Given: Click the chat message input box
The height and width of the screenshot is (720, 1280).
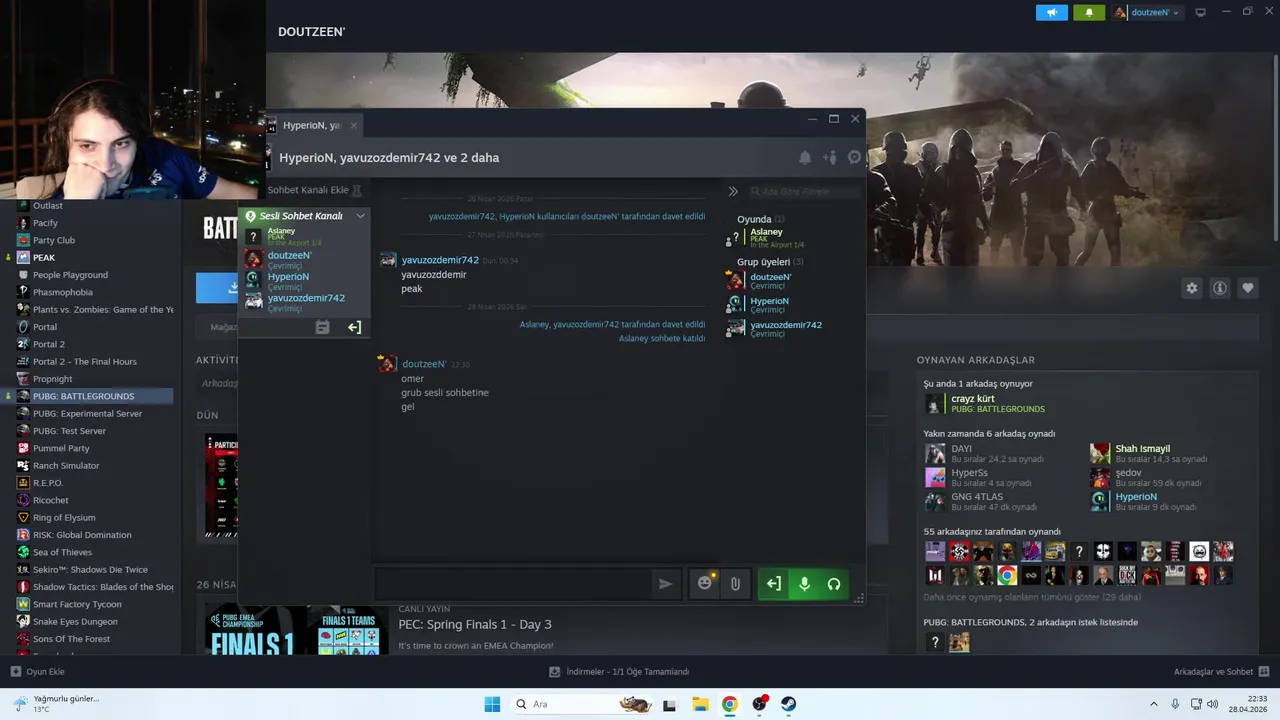Looking at the screenshot, I should coord(512,584).
